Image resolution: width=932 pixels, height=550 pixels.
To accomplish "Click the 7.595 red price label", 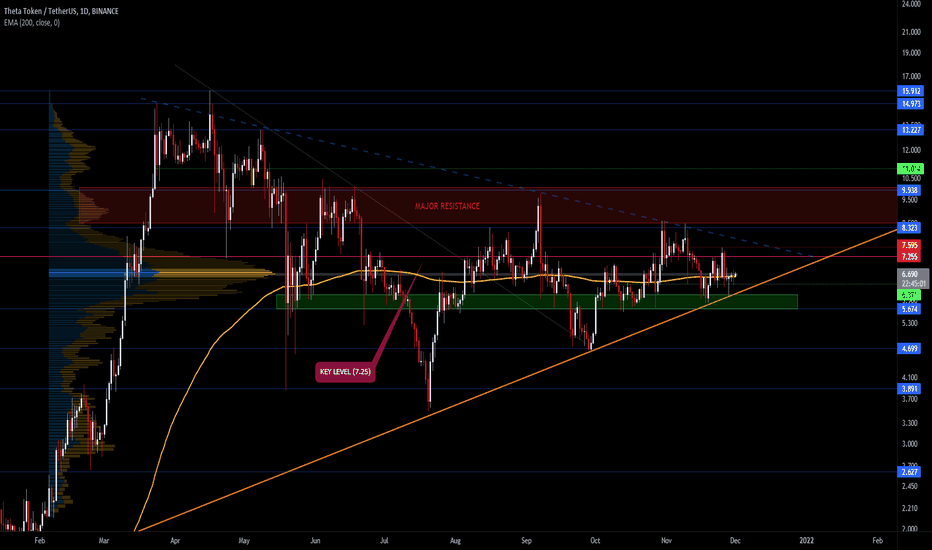I will (x=909, y=246).
